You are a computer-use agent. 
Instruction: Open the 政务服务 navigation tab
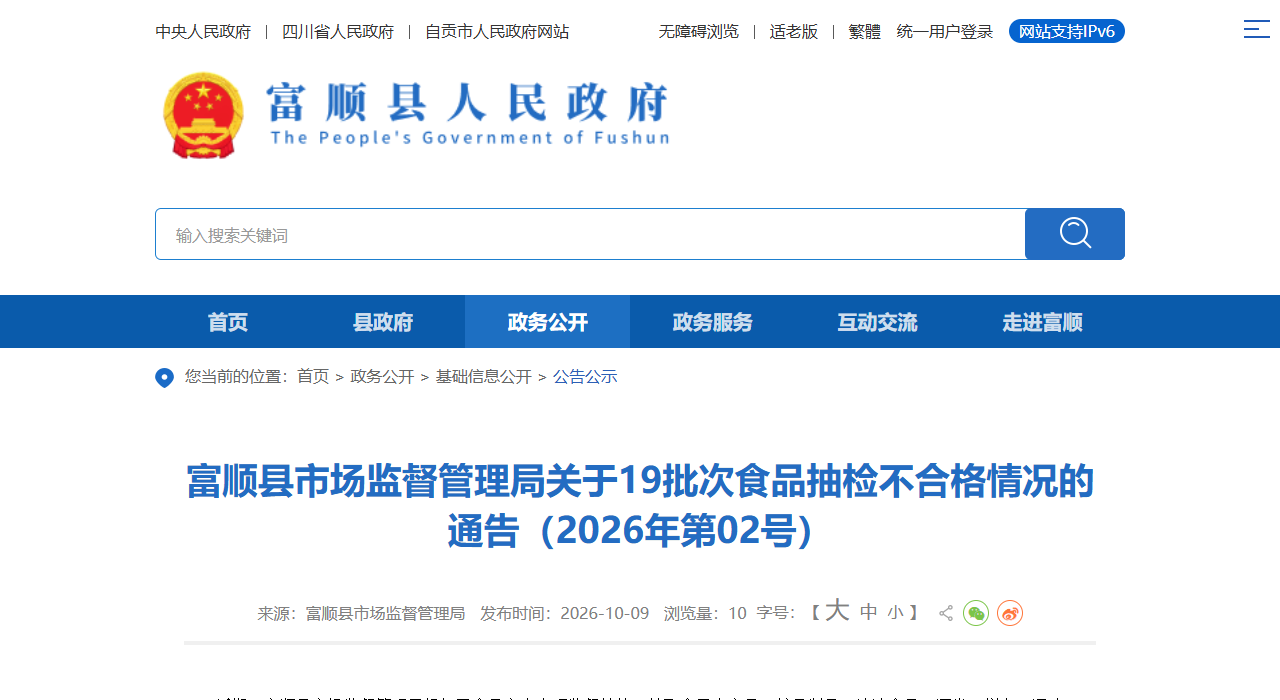713,322
